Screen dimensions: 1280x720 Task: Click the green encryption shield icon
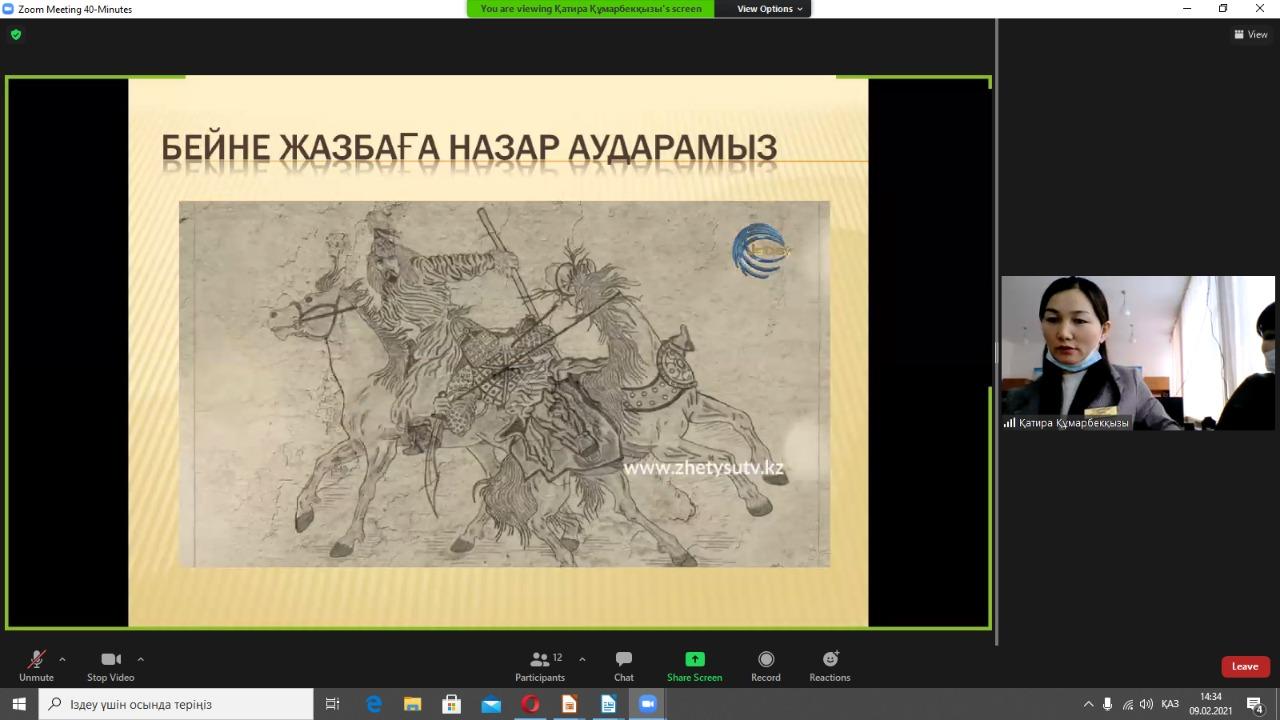coord(16,35)
